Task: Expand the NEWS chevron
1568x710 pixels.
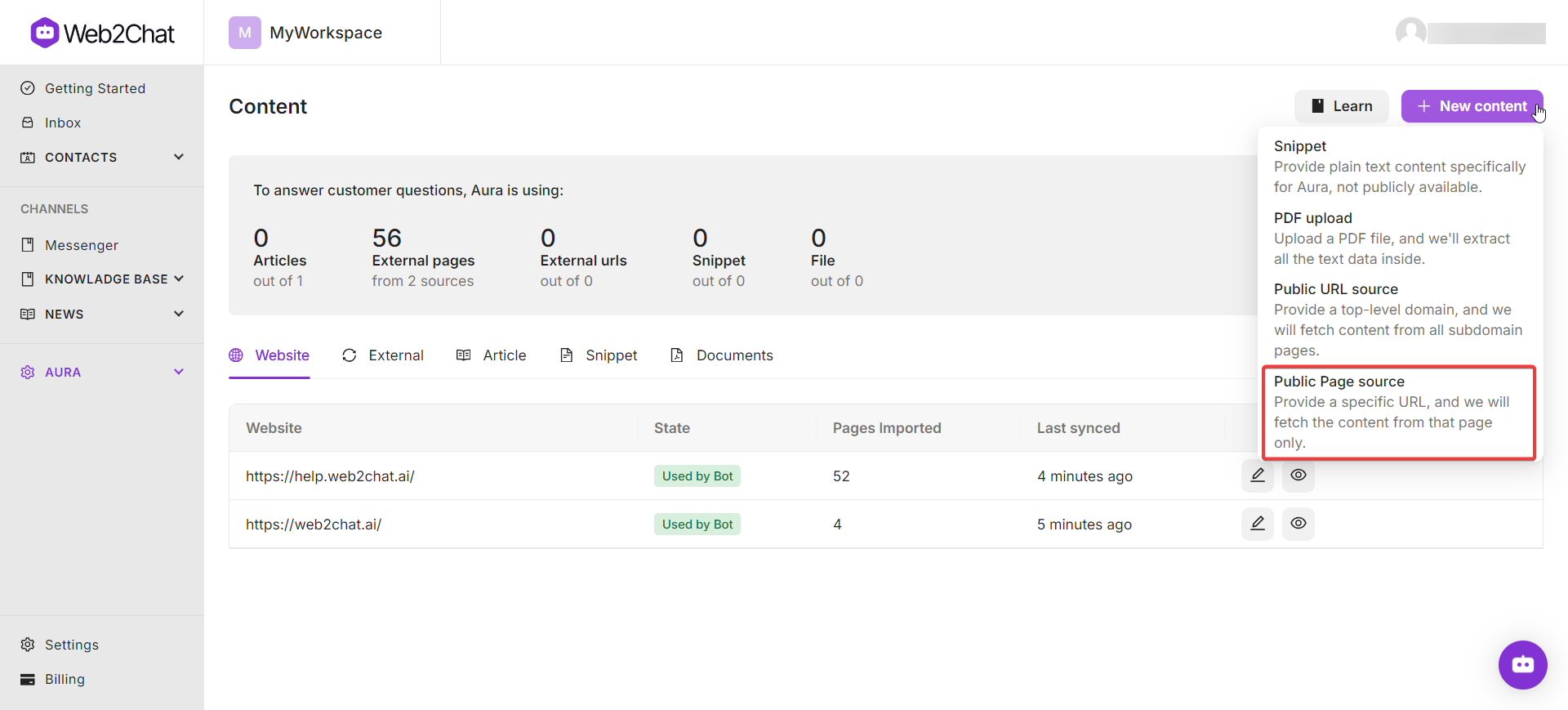Action: [x=179, y=314]
